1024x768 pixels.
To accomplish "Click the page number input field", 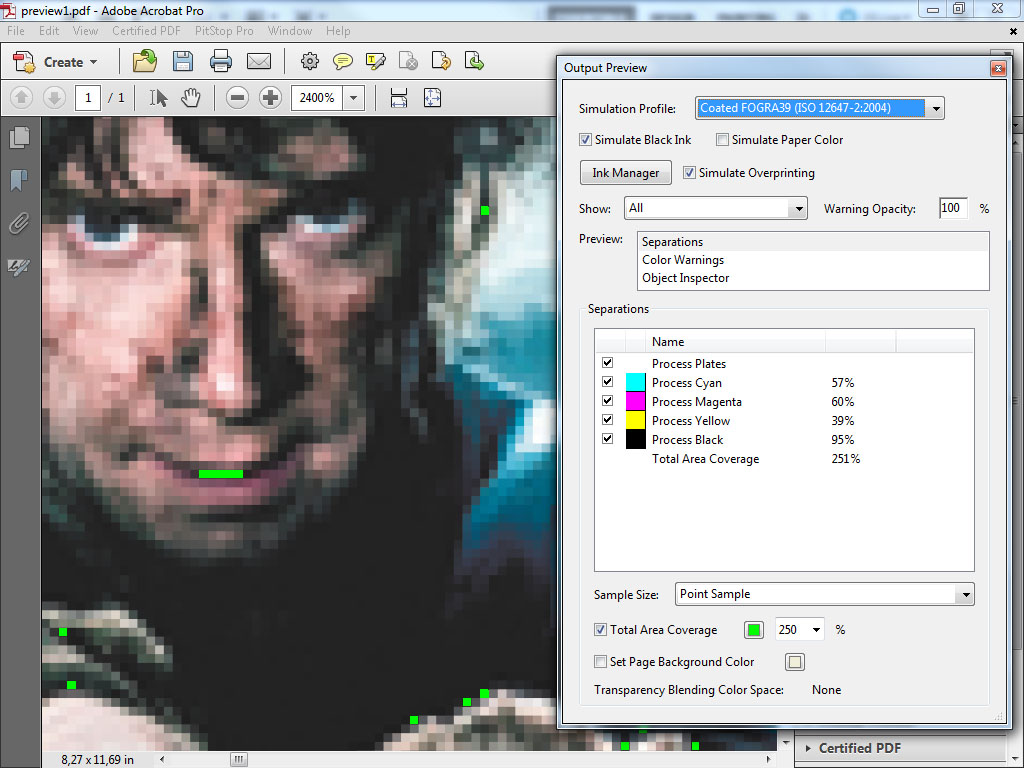I will (88, 98).
